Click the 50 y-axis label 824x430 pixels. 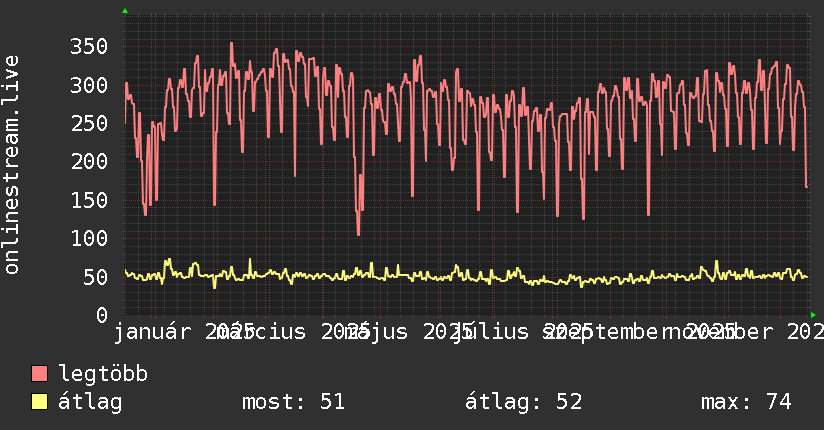pyautogui.click(x=95, y=277)
